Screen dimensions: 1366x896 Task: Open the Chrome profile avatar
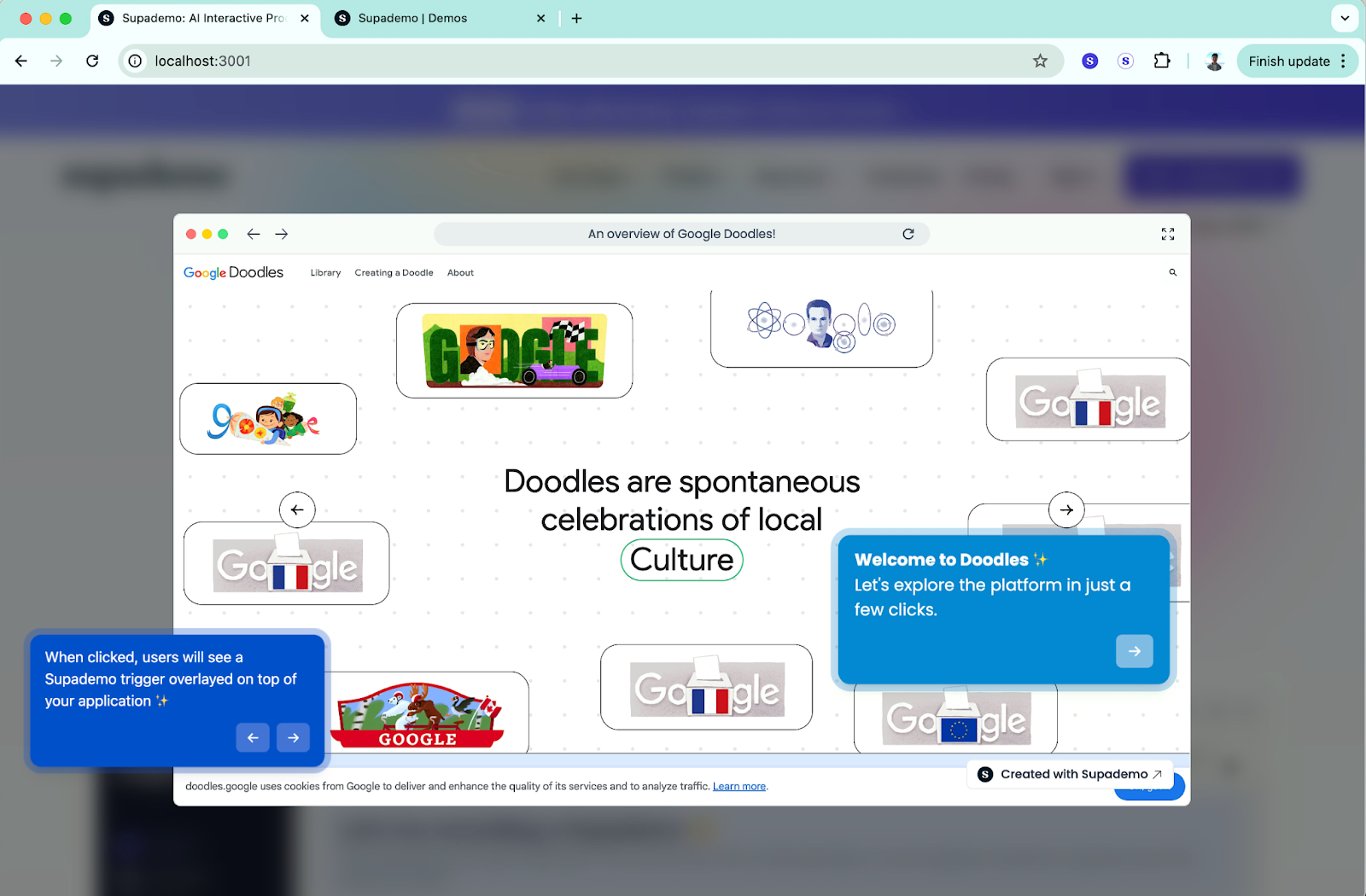pos(1214,61)
